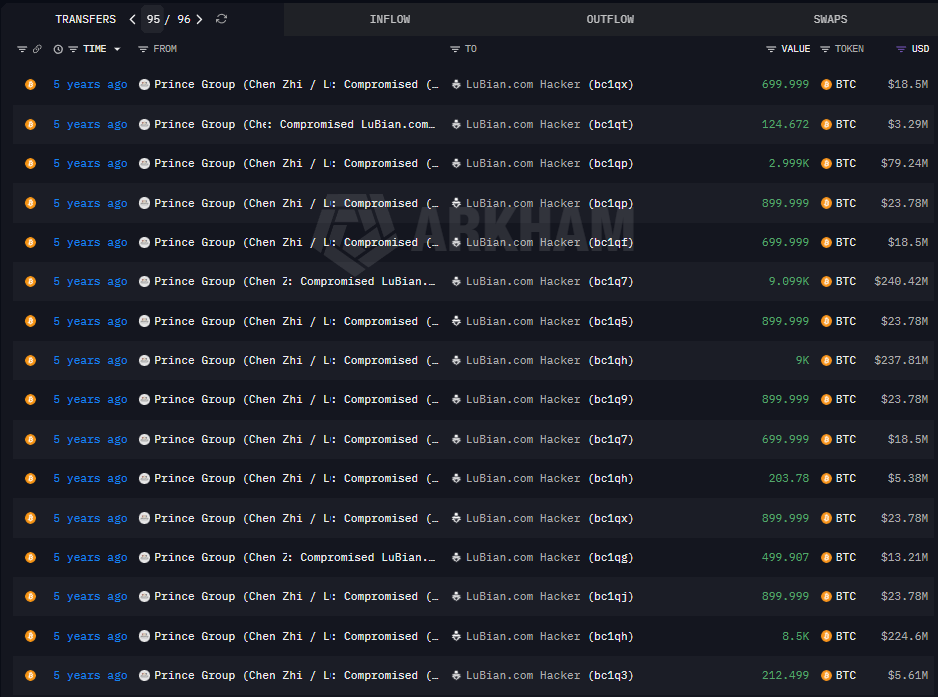Viewport: 938px width, 697px height.
Task: Open Prince Group sender of $237.81M transfer
Action: coord(296,360)
